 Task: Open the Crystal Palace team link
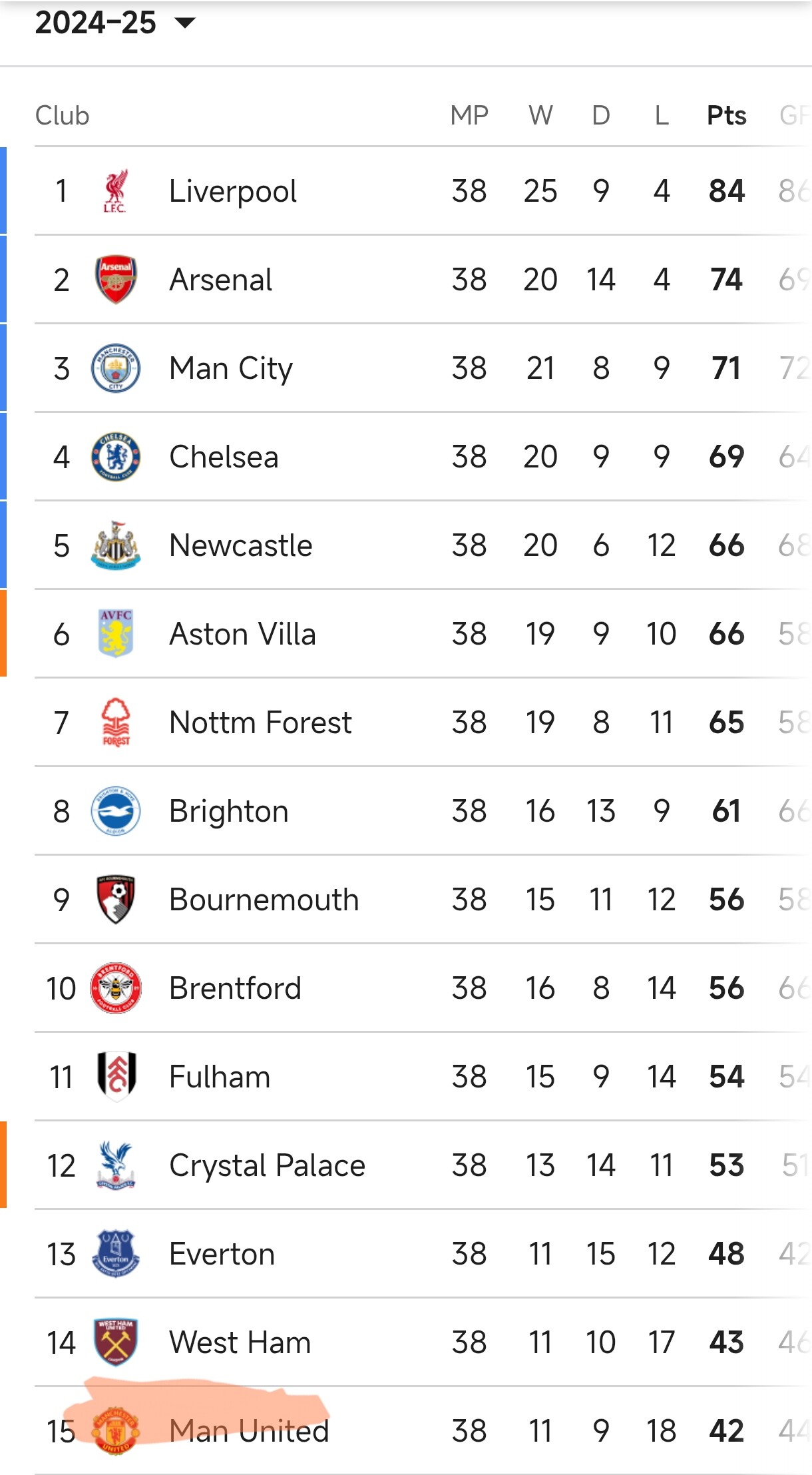click(267, 1165)
